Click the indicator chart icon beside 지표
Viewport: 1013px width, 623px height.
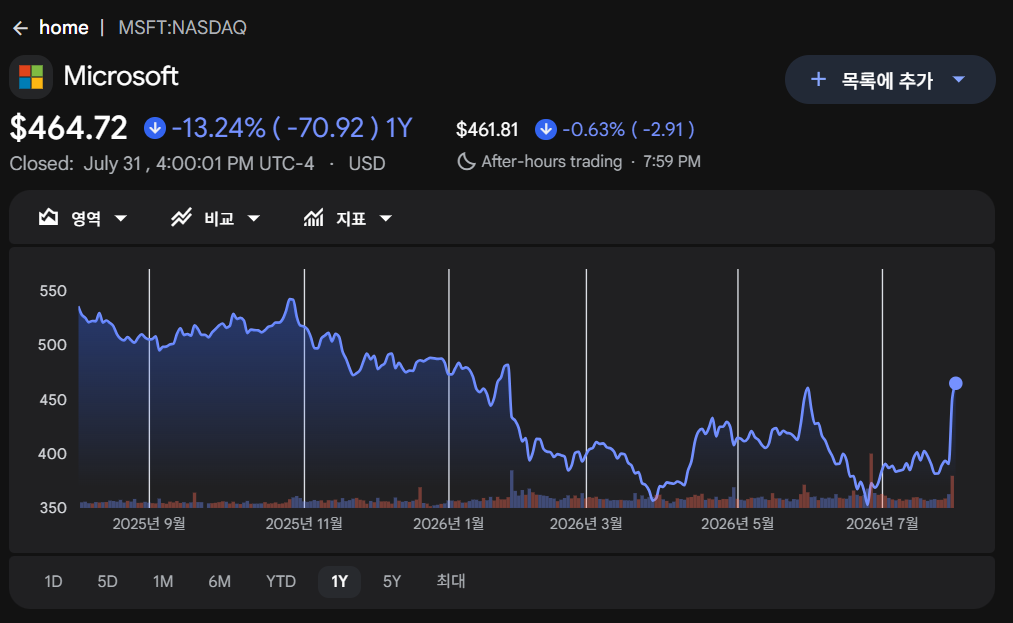[x=313, y=218]
